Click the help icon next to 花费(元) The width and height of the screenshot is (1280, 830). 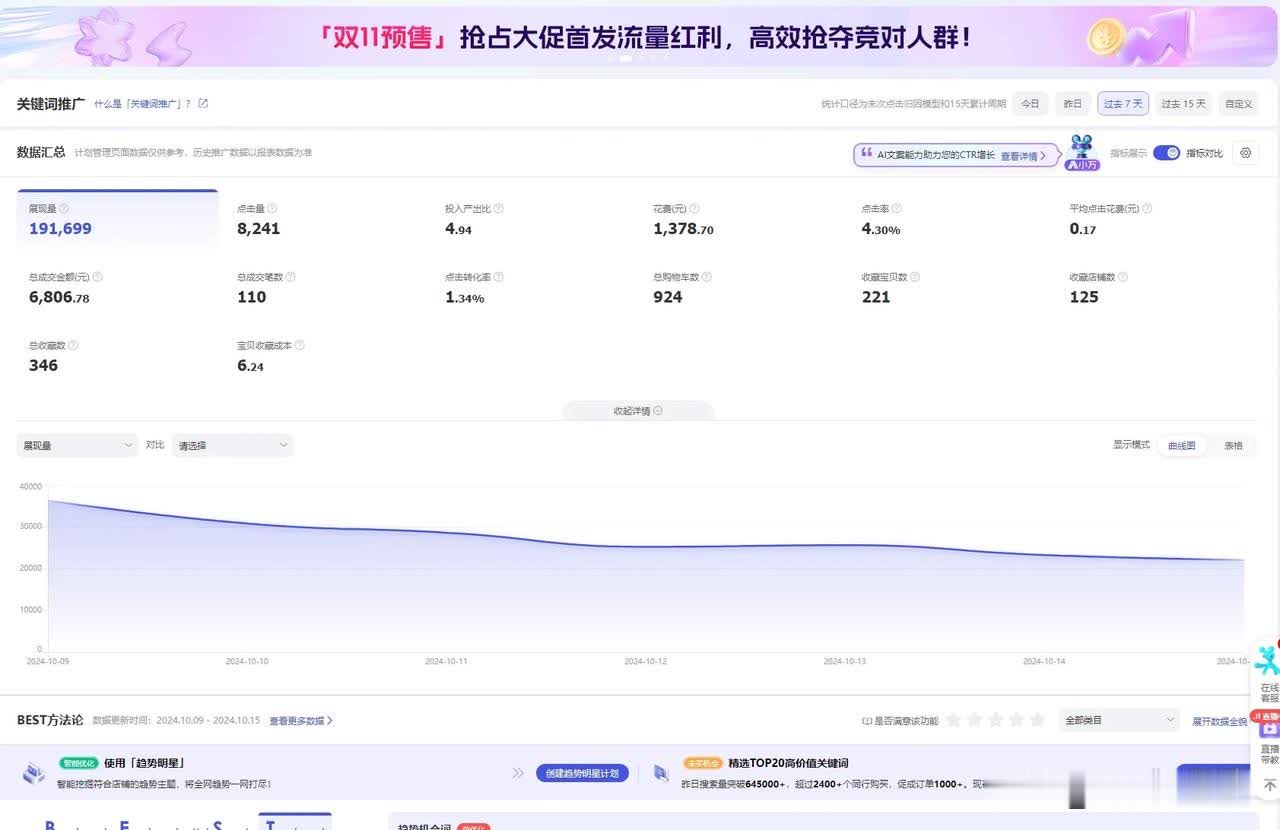[x=693, y=208]
